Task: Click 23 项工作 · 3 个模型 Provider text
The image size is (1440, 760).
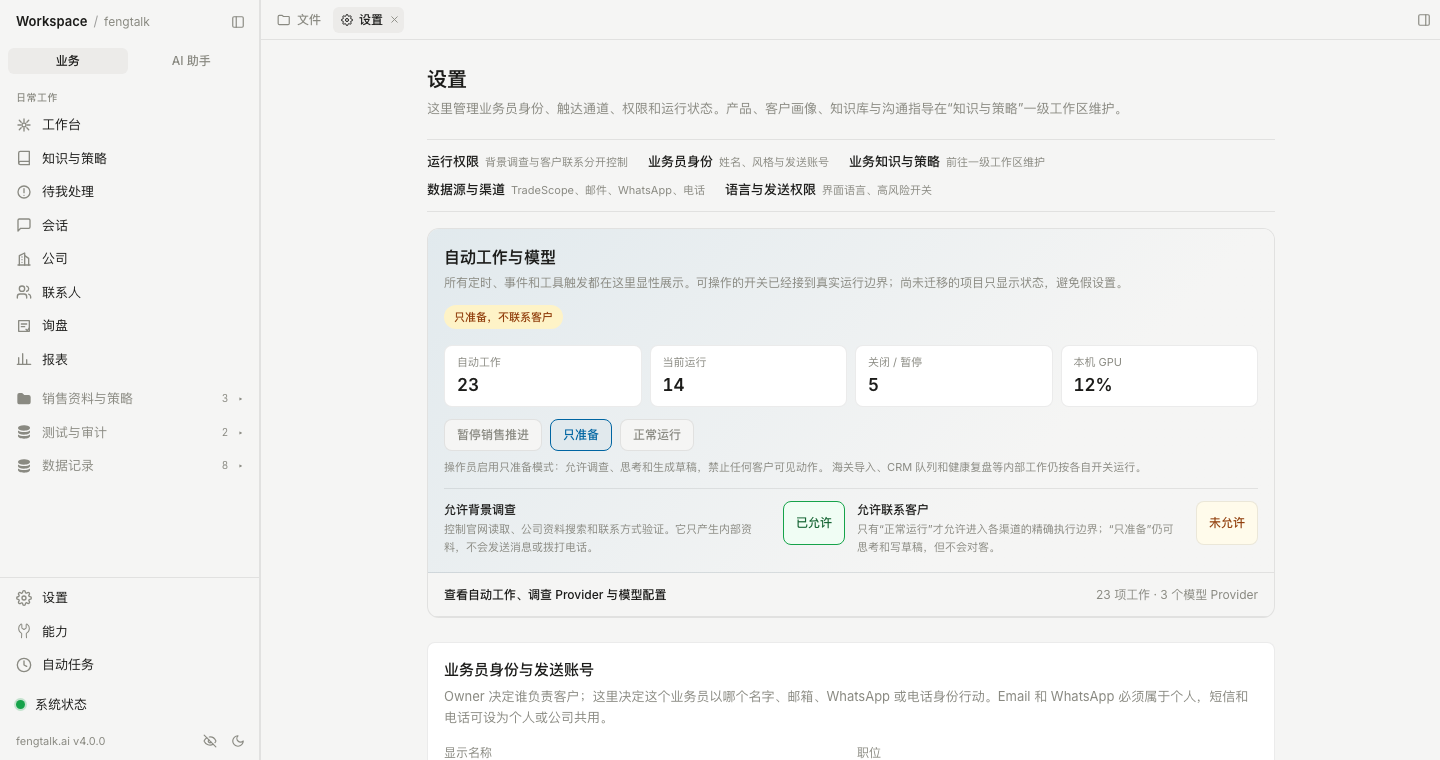Action: [x=1177, y=595]
